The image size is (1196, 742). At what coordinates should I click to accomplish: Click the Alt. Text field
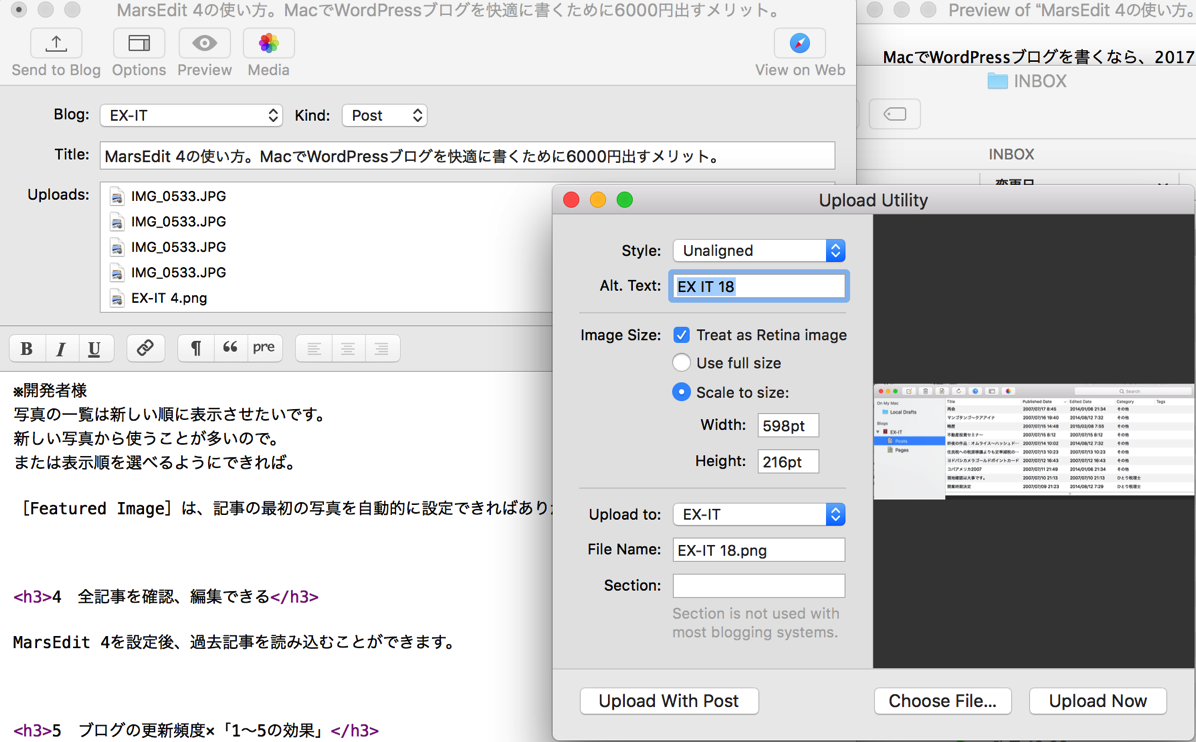click(759, 286)
